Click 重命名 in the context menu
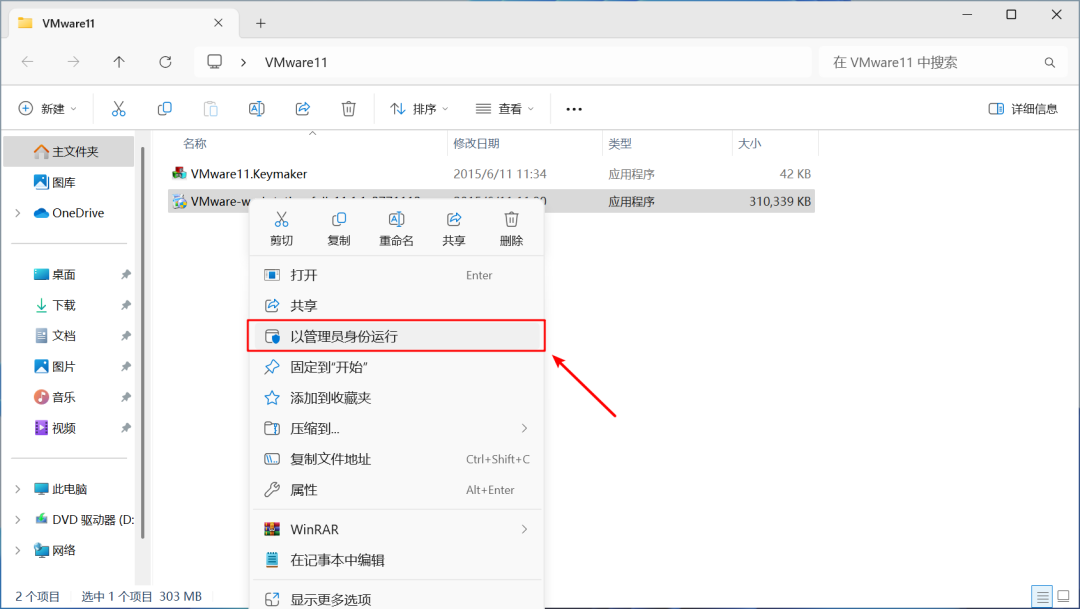 tap(396, 229)
